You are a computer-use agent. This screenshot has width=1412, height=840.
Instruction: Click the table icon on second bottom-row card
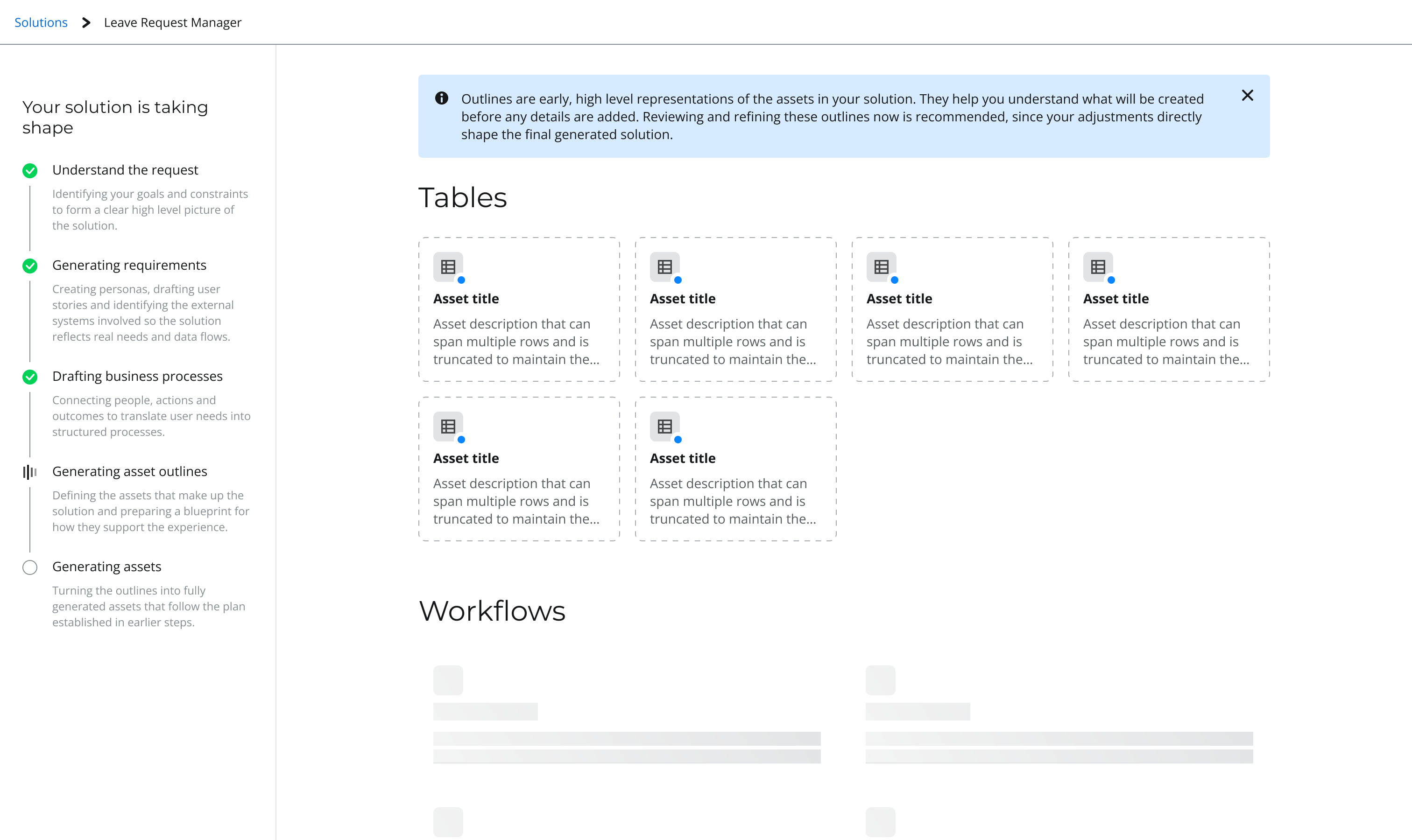(664, 426)
